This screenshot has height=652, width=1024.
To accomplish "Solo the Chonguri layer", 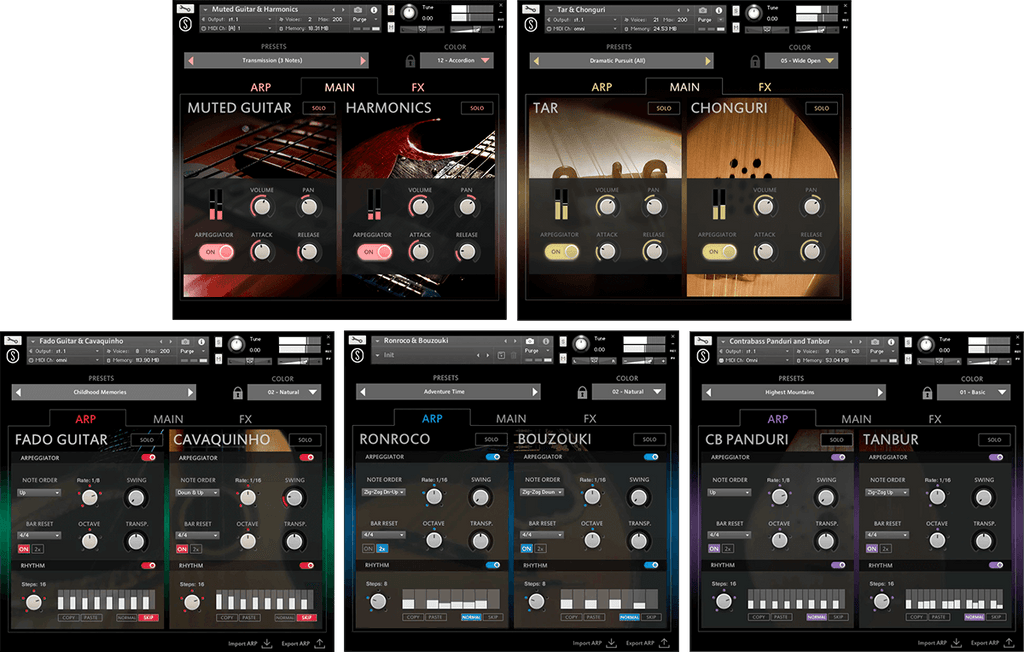I will coord(822,108).
